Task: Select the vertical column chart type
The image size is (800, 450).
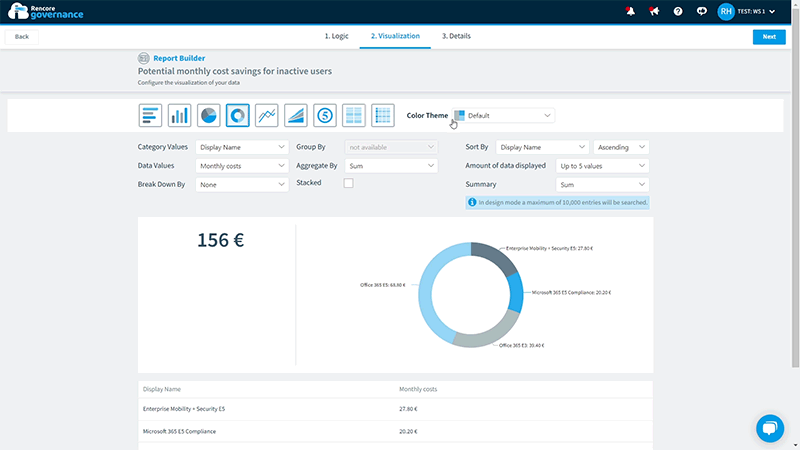Action: [179, 115]
